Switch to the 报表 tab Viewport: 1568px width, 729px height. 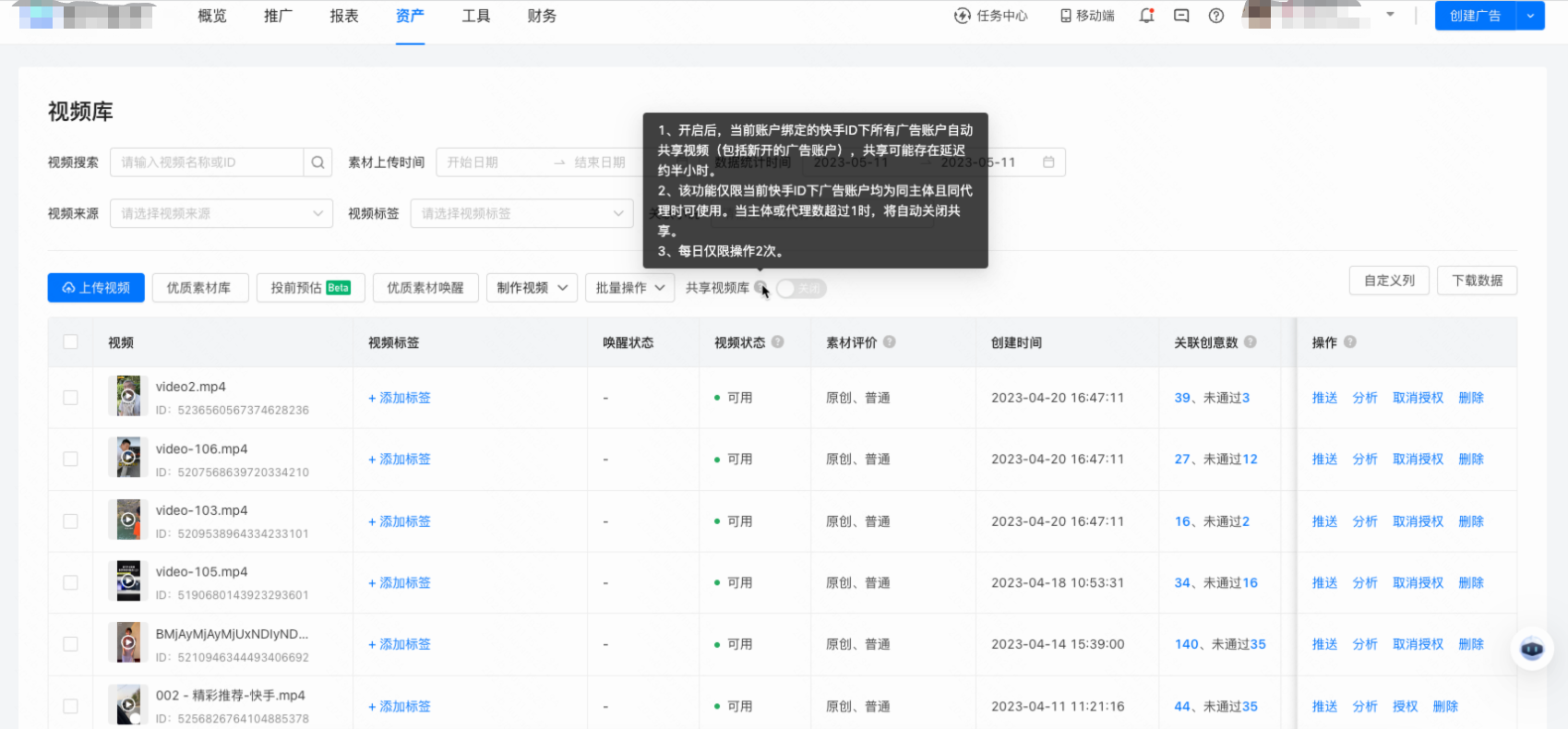(344, 17)
